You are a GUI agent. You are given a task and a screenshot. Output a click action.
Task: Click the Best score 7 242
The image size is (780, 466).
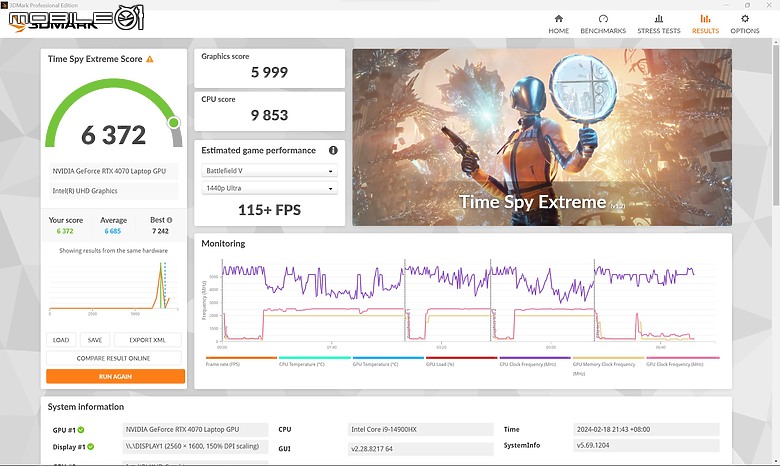click(160, 231)
